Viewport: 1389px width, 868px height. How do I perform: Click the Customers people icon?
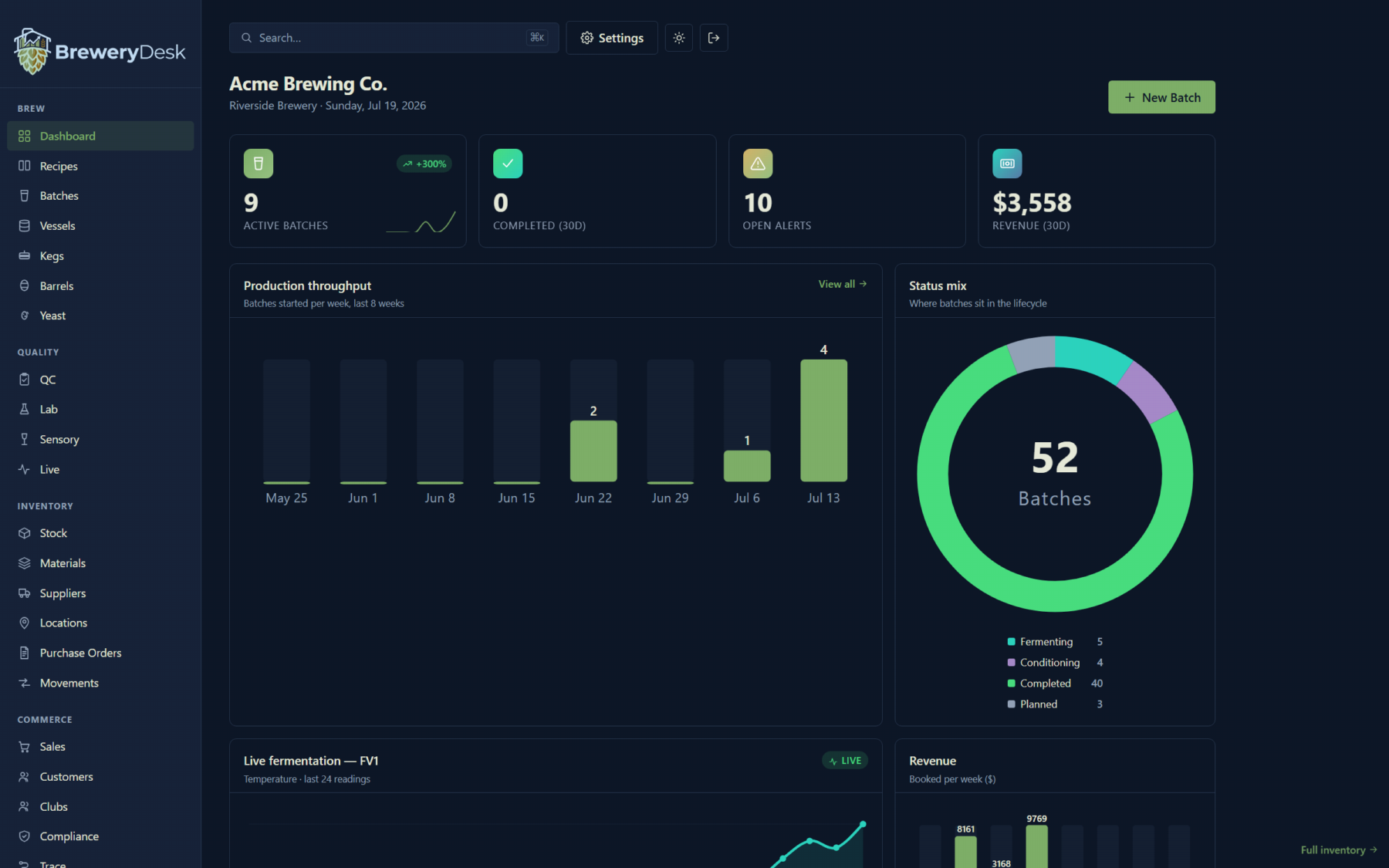coord(25,777)
